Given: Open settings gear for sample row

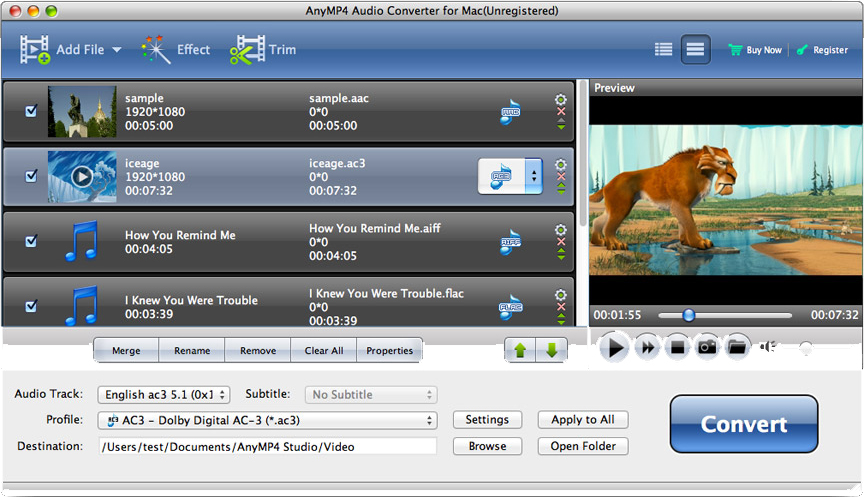Looking at the screenshot, I should [560, 99].
